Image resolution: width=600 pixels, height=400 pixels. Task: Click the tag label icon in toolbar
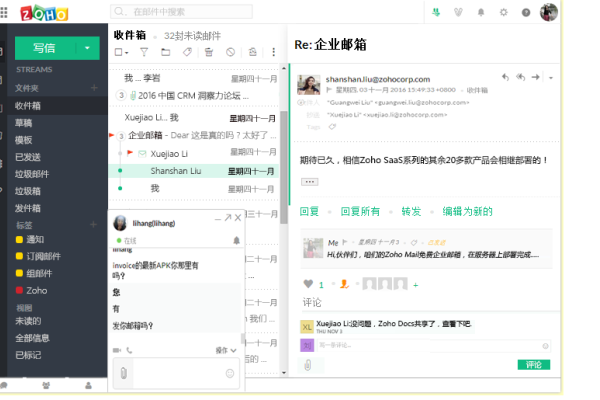tap(187, 52)
